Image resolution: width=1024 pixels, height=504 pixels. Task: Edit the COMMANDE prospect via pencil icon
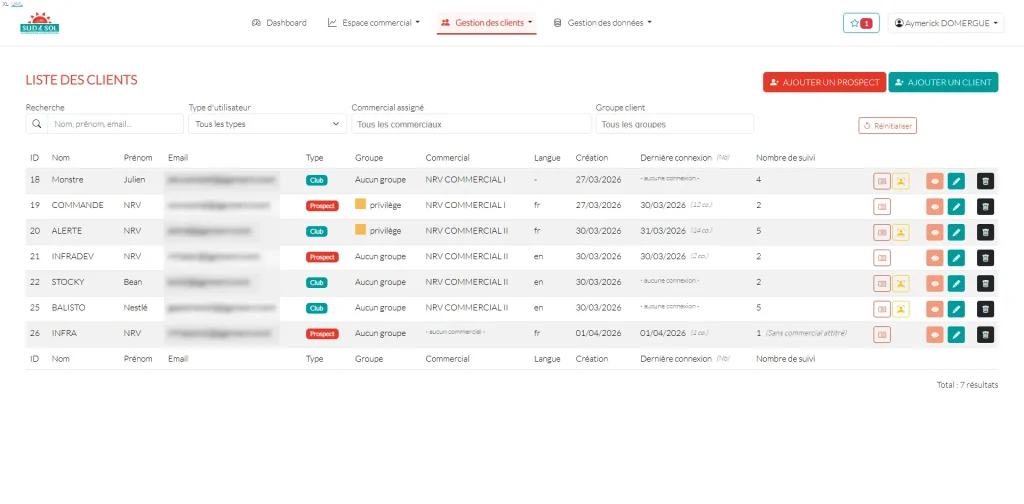pos(956,206)
